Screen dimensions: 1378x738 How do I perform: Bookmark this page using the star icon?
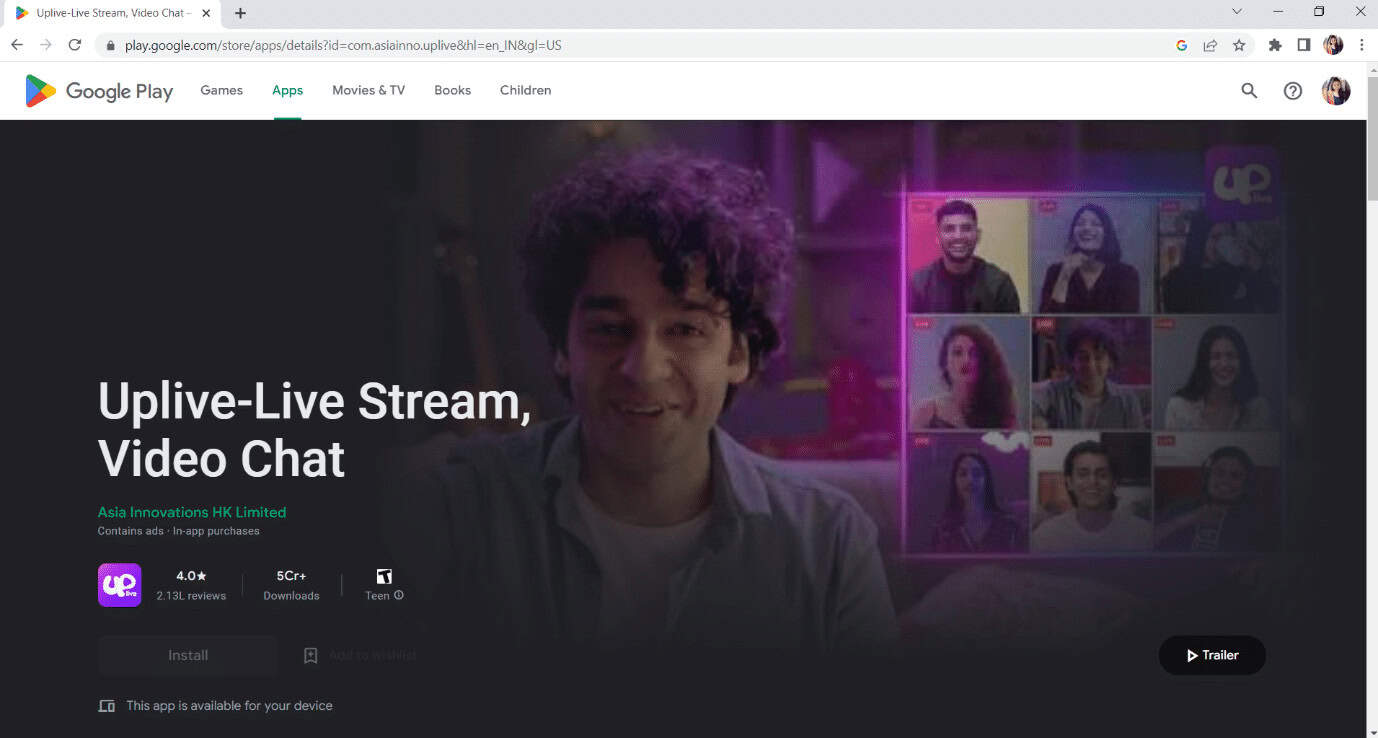1240,45
